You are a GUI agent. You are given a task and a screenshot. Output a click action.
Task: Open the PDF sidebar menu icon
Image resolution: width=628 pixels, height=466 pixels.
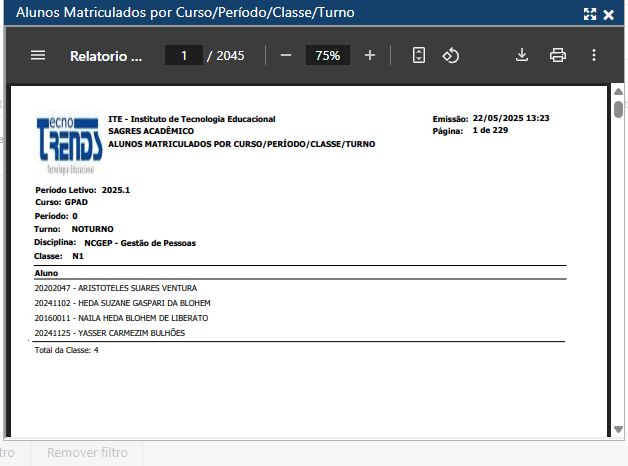point(38,56)
